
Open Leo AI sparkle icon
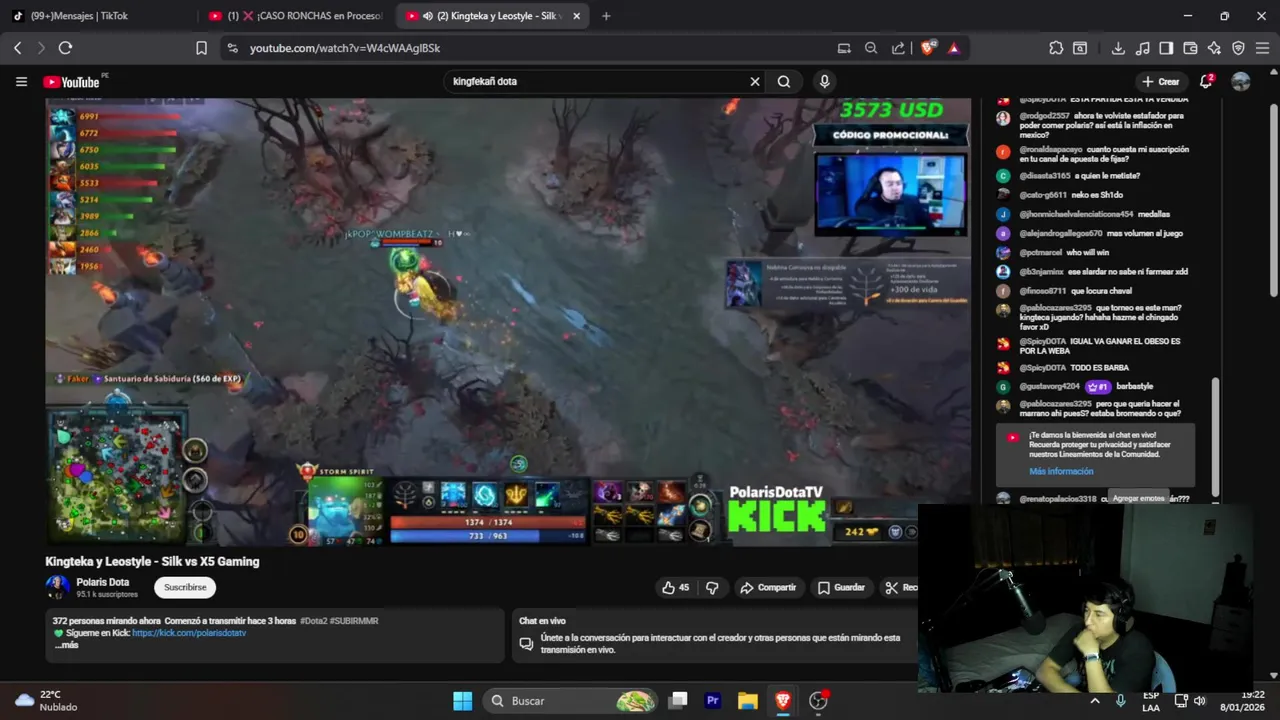1214,48
